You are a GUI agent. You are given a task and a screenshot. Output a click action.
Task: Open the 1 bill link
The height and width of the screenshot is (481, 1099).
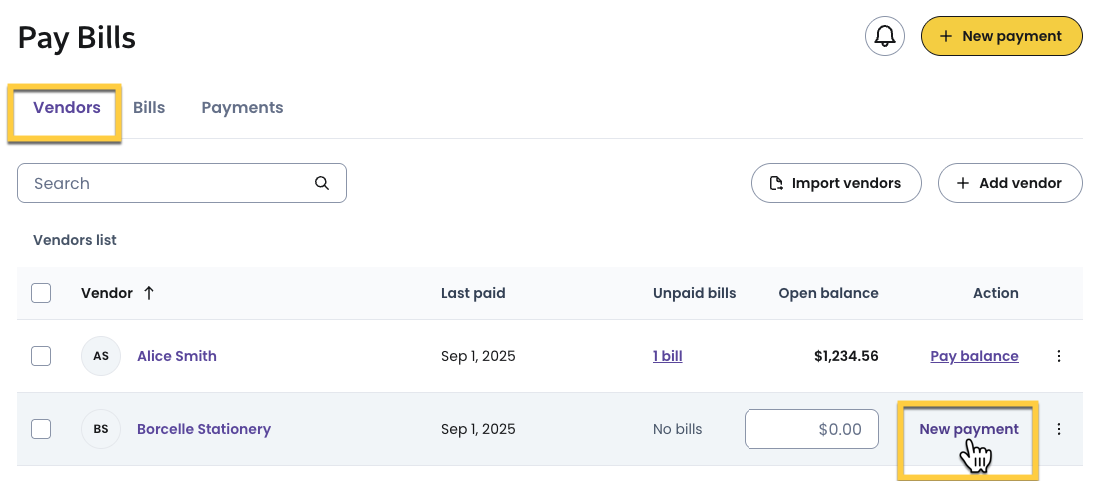pyautogui.click(x=667, y=356)
